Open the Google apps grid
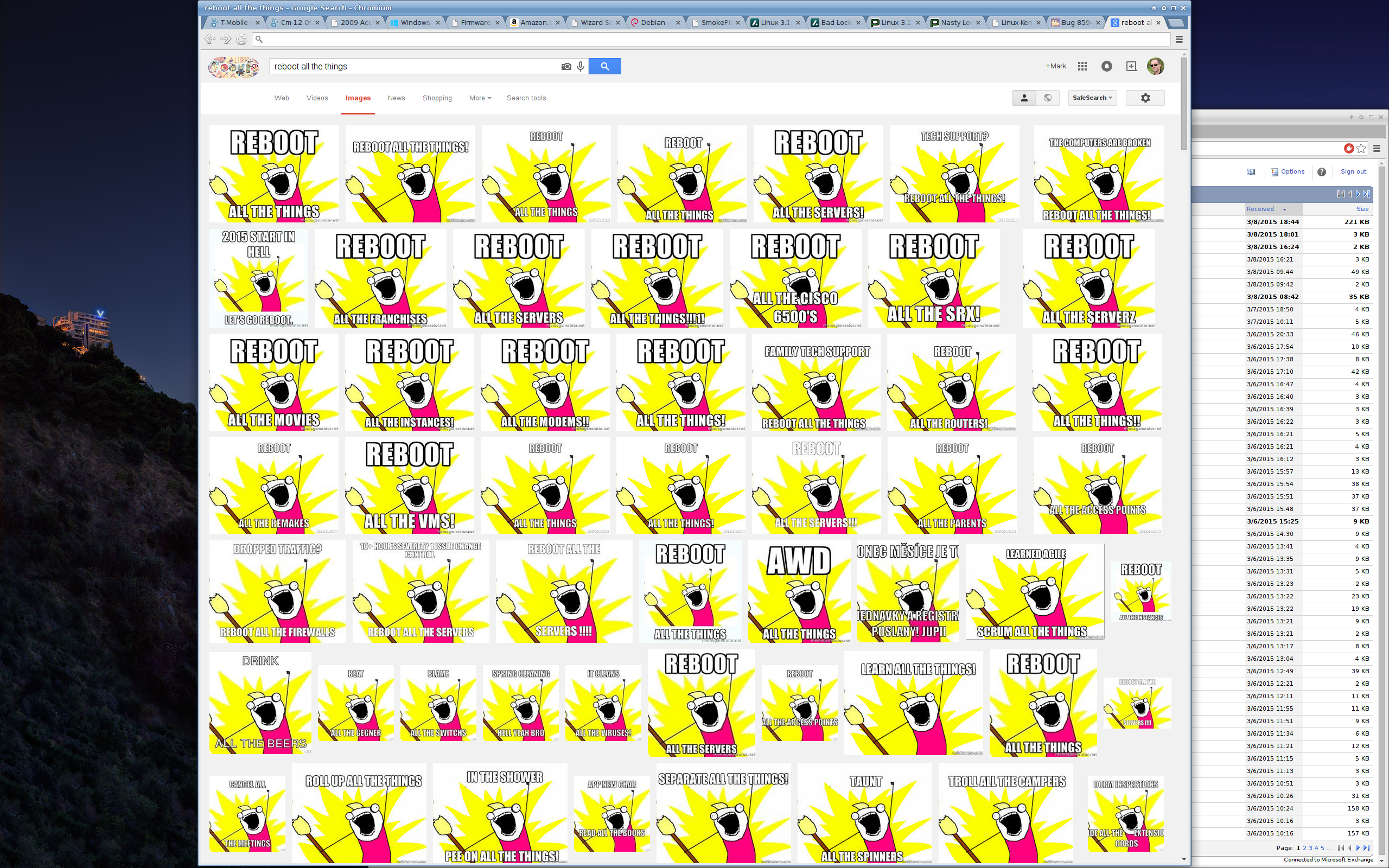Image resolution: width=1389 pixels, height=868 pixels. pos(1082,66)
